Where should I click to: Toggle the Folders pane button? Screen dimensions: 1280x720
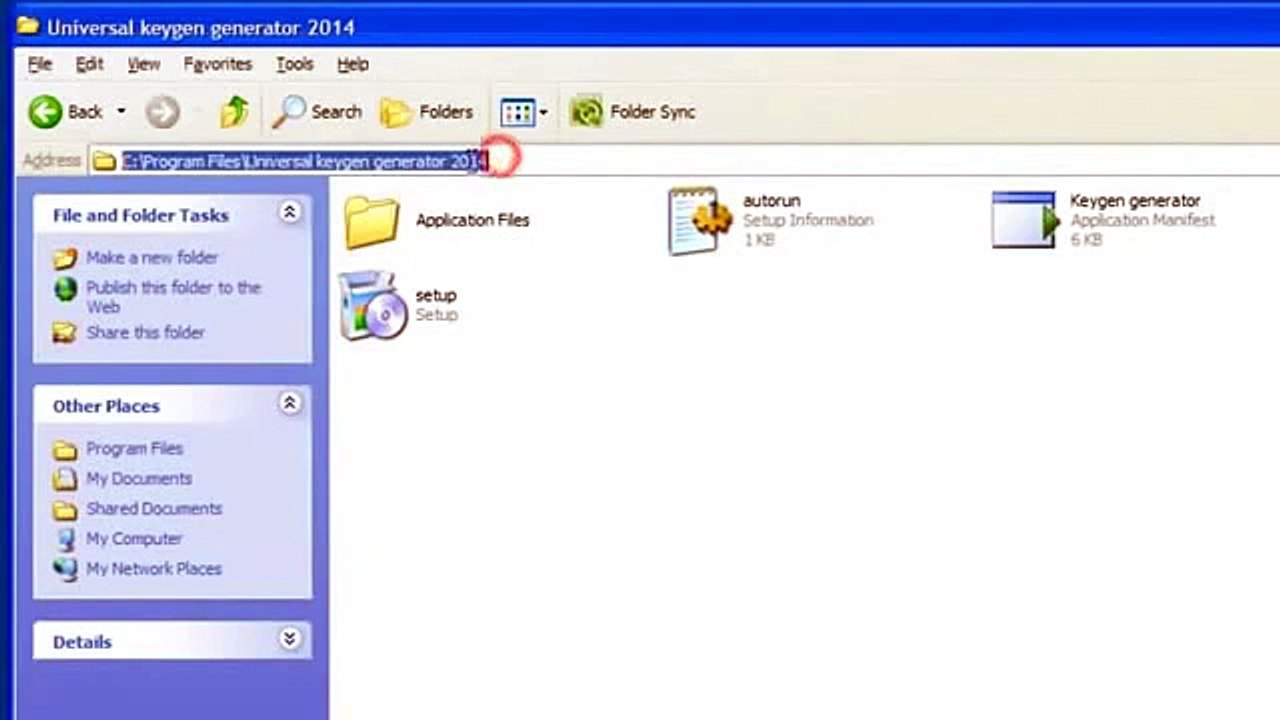click(427, 112)
